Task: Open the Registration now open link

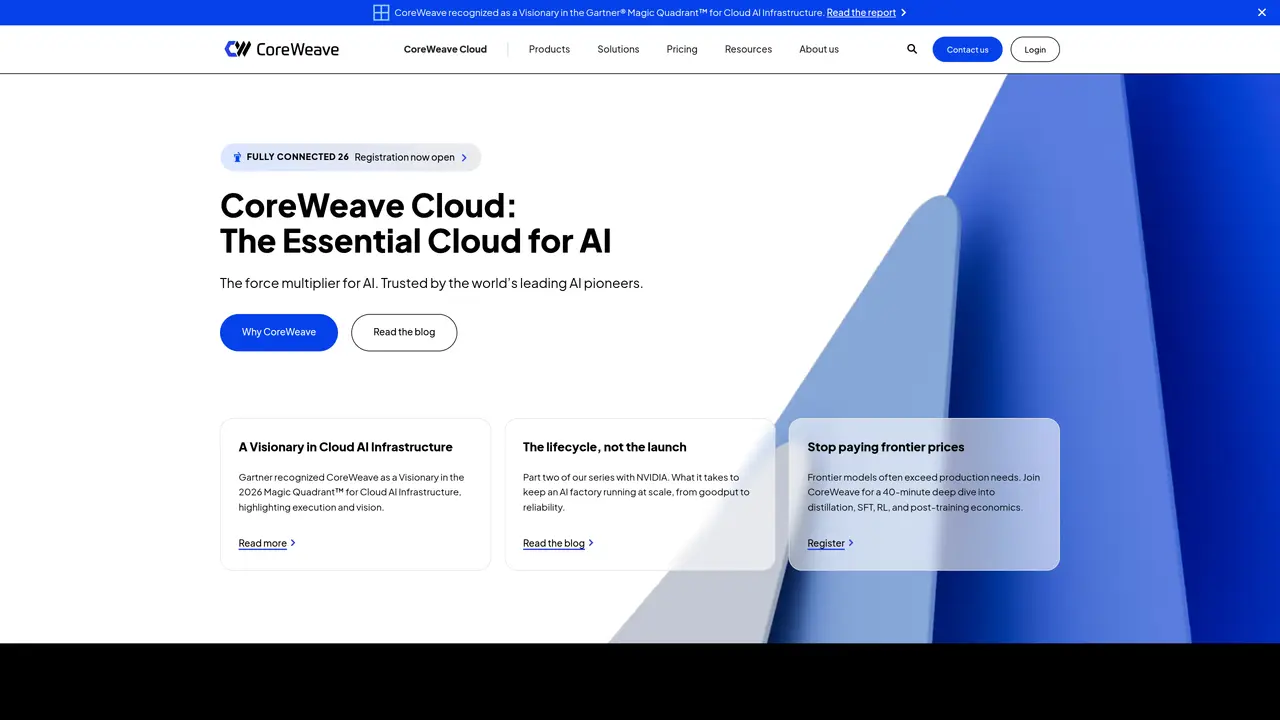Action: pos(404,157)
